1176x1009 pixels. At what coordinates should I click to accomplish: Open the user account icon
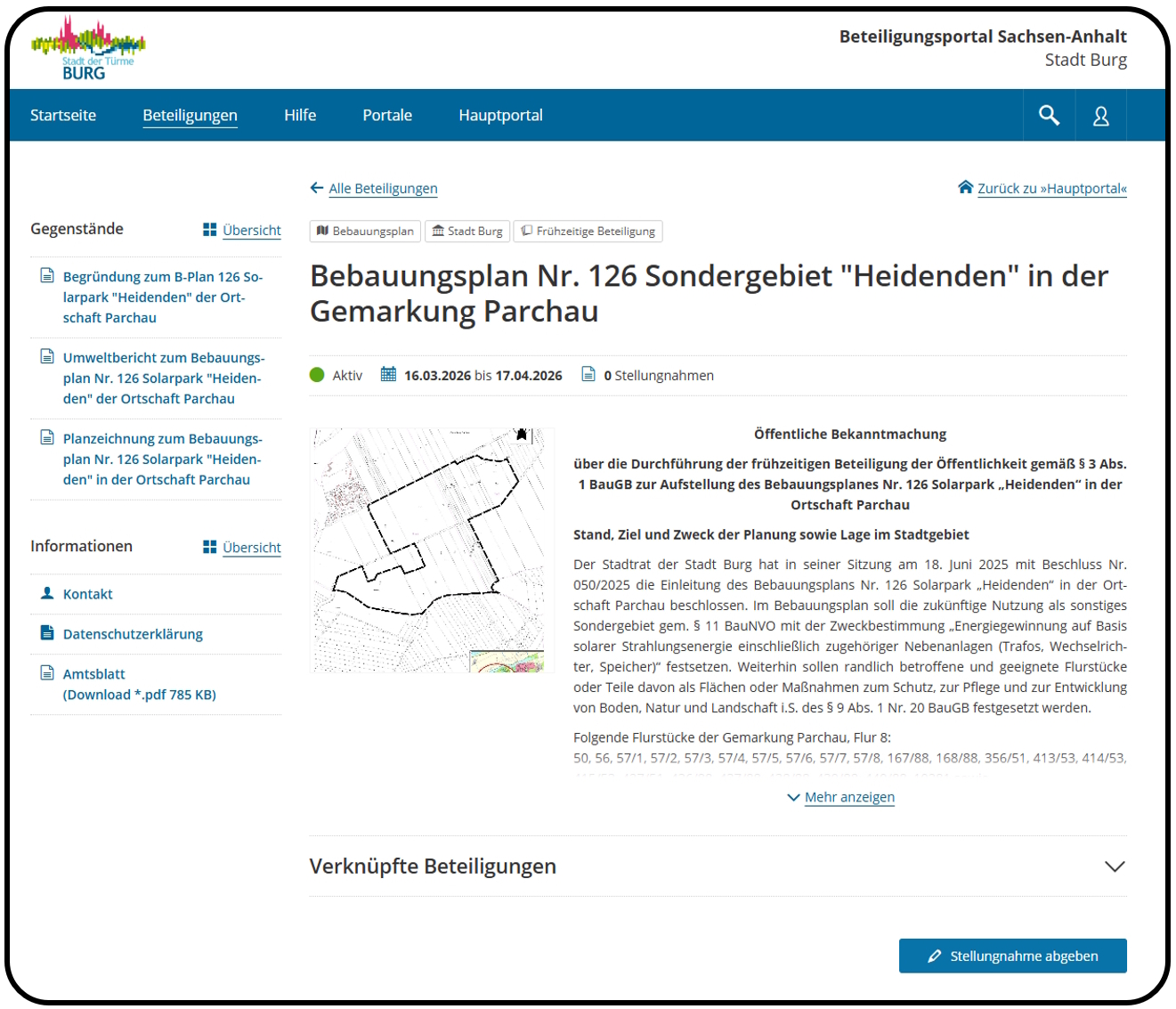(1100, 116)
